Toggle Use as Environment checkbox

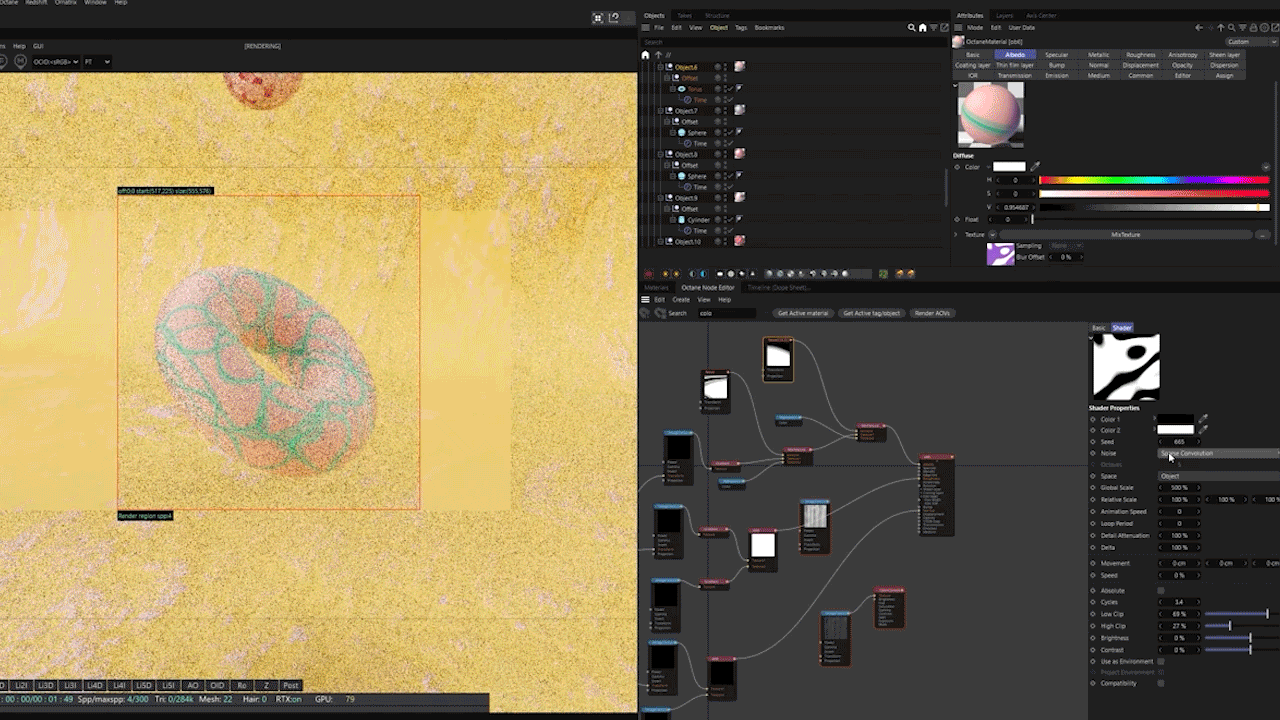pos(1161,662)
